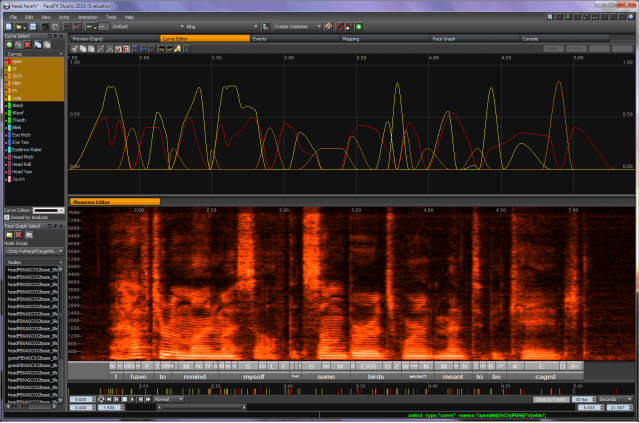640x423 pixels.
Task: Click the word 'remind' in phoneme editor
Action: tap(195, 376)
